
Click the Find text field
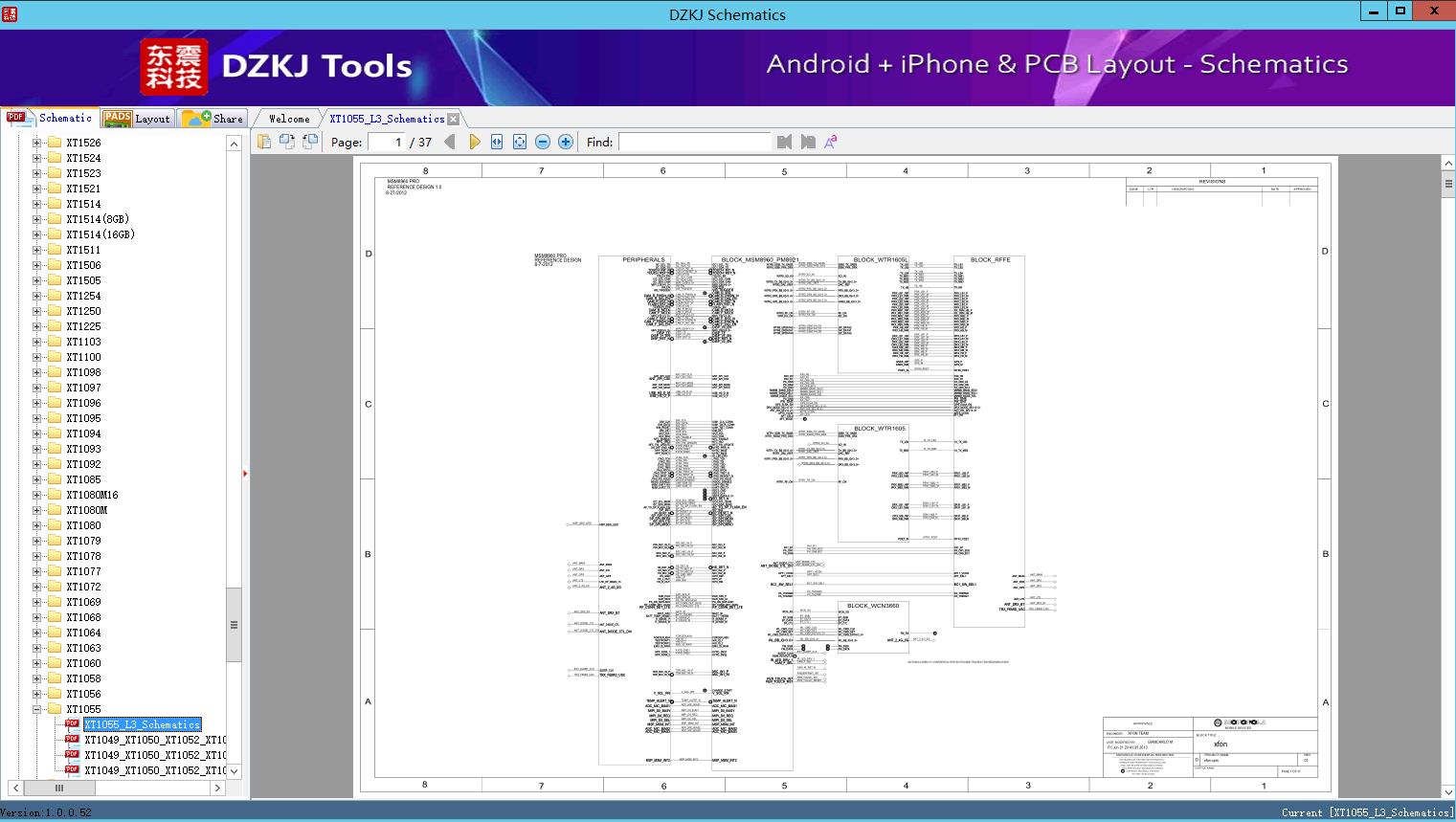[x=694, y=142]
